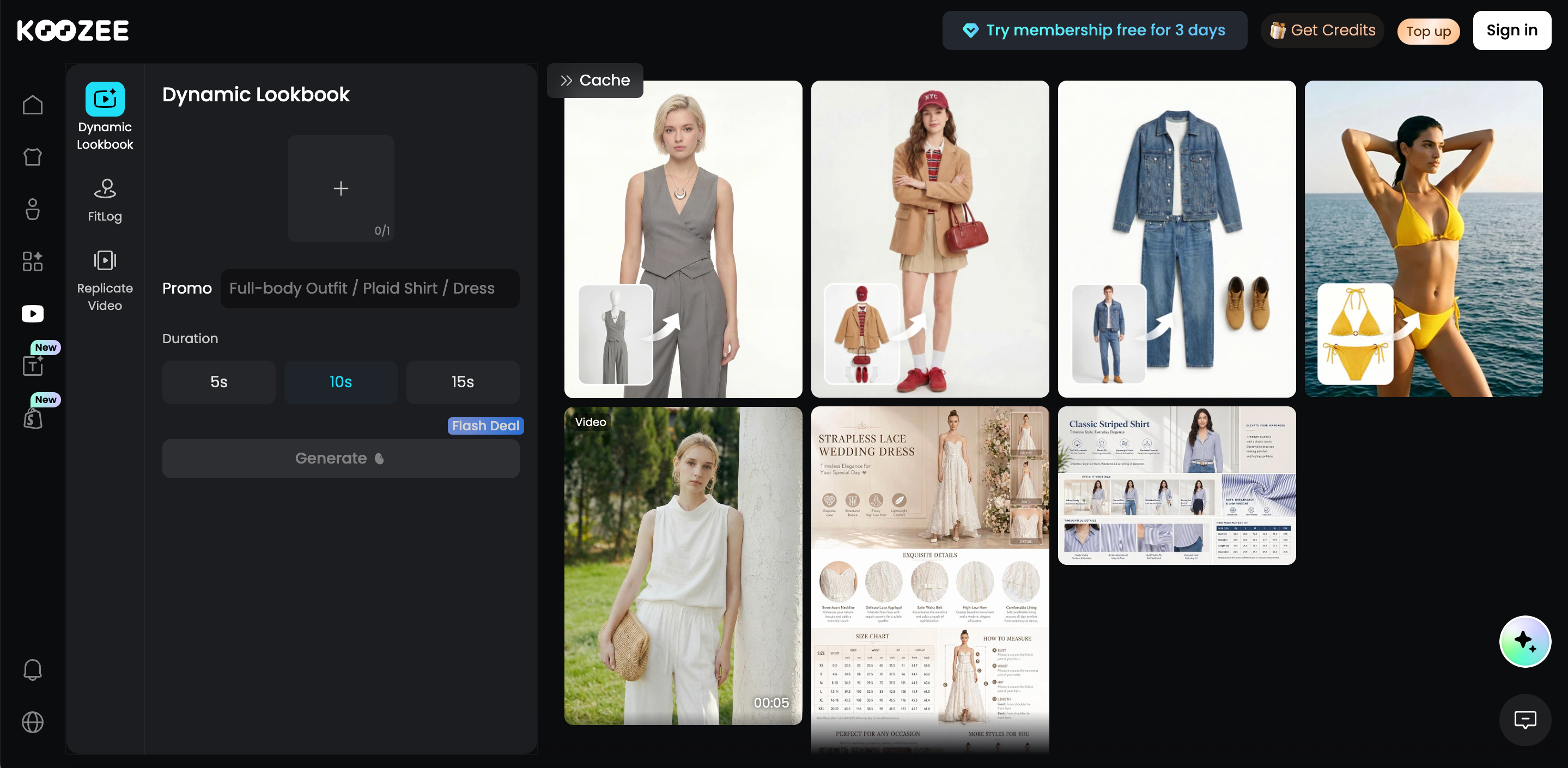Image resolution: width=1568 pixels, height=768 pixels.
Task: Select the FitLog tool
Action: [x=105, y=201]
